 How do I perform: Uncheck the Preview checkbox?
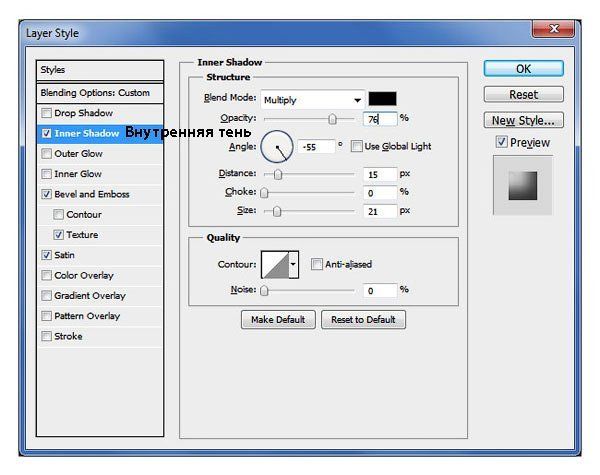(x=501, y=142)
